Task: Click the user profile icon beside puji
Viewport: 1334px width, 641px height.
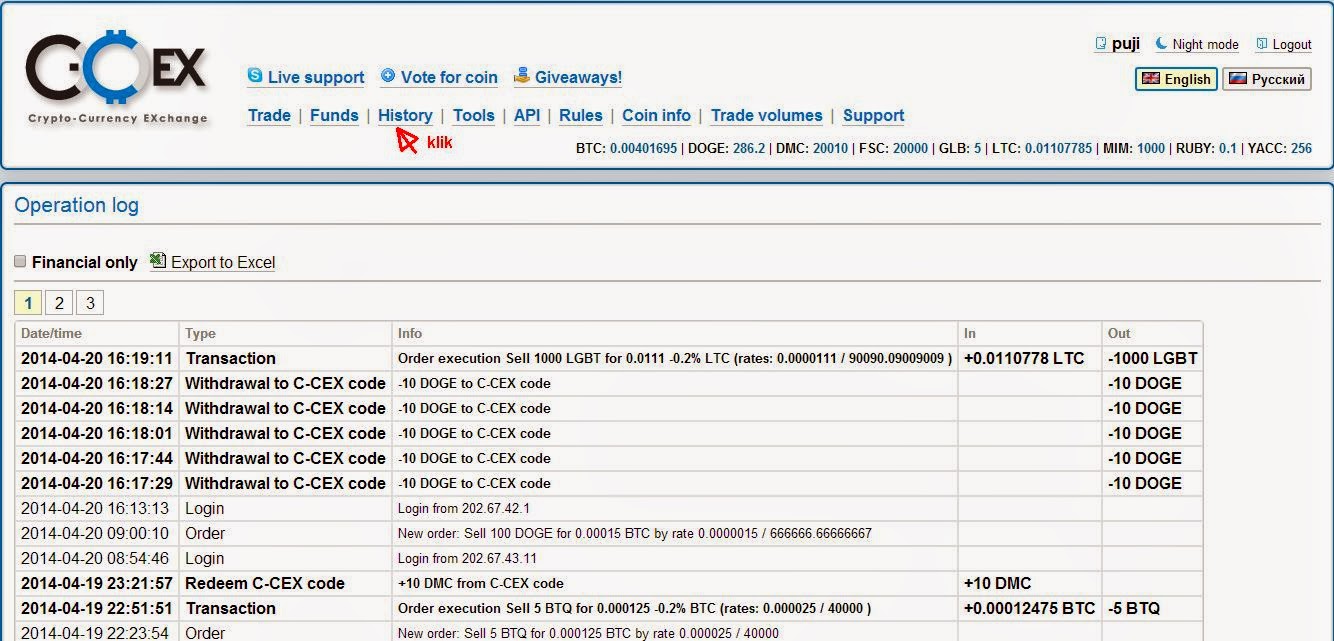Action: [1101, 44]
